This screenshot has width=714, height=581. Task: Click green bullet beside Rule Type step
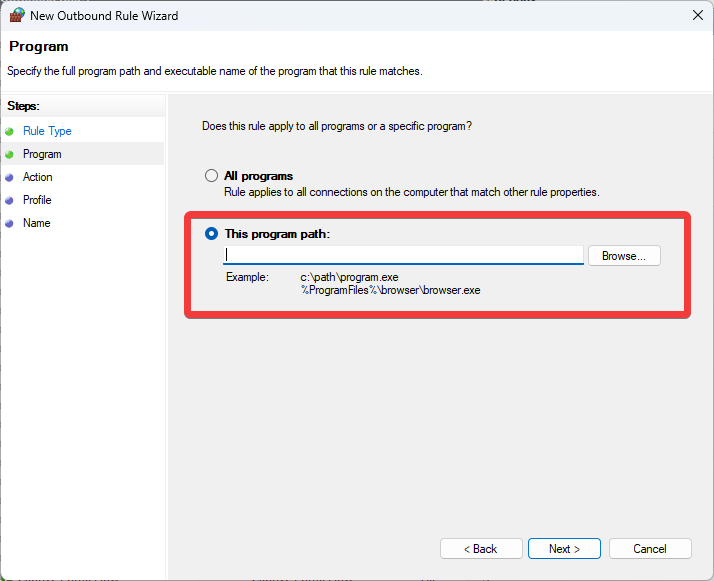click(10, 131)
